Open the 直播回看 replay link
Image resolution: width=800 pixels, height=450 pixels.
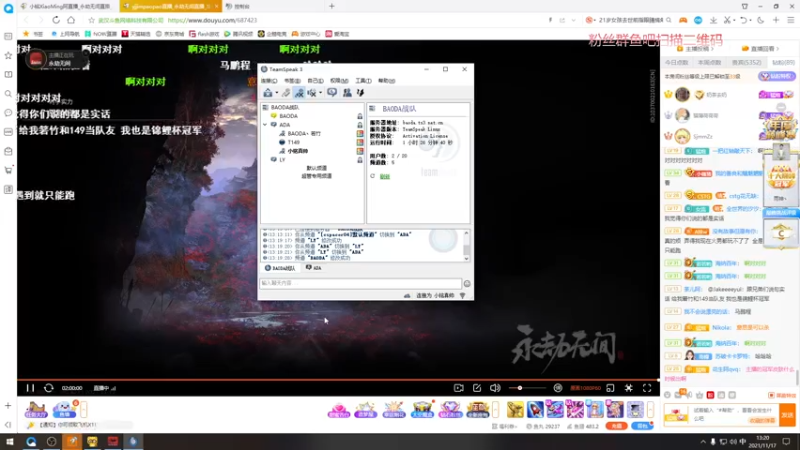click(x=761, y=49)
